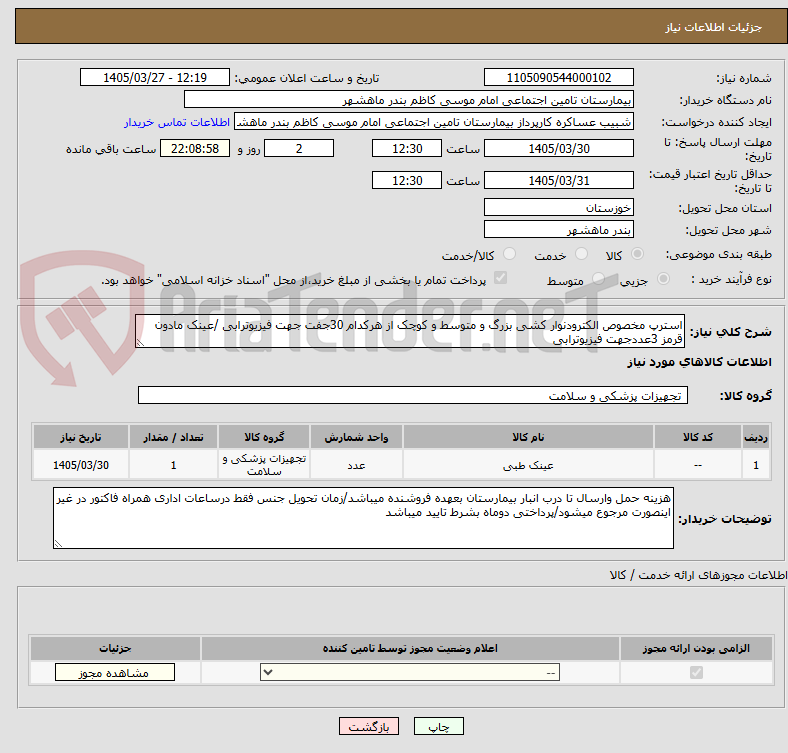Select the جزیی purchase type radio
This screenshot has height=753, width=788.
pyautogui.click(x=663, y=278)
